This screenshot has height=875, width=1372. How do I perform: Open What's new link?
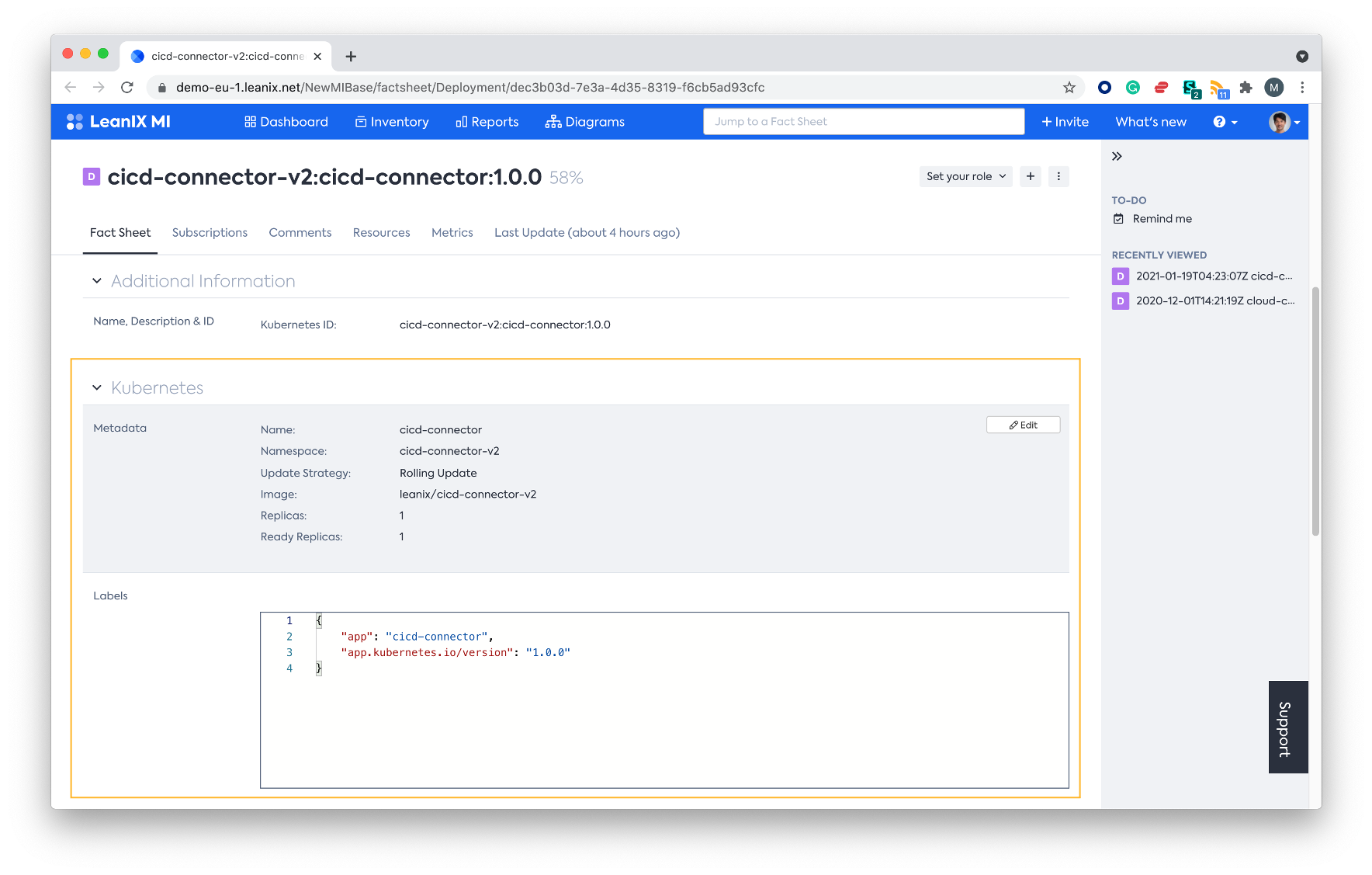1151,122
